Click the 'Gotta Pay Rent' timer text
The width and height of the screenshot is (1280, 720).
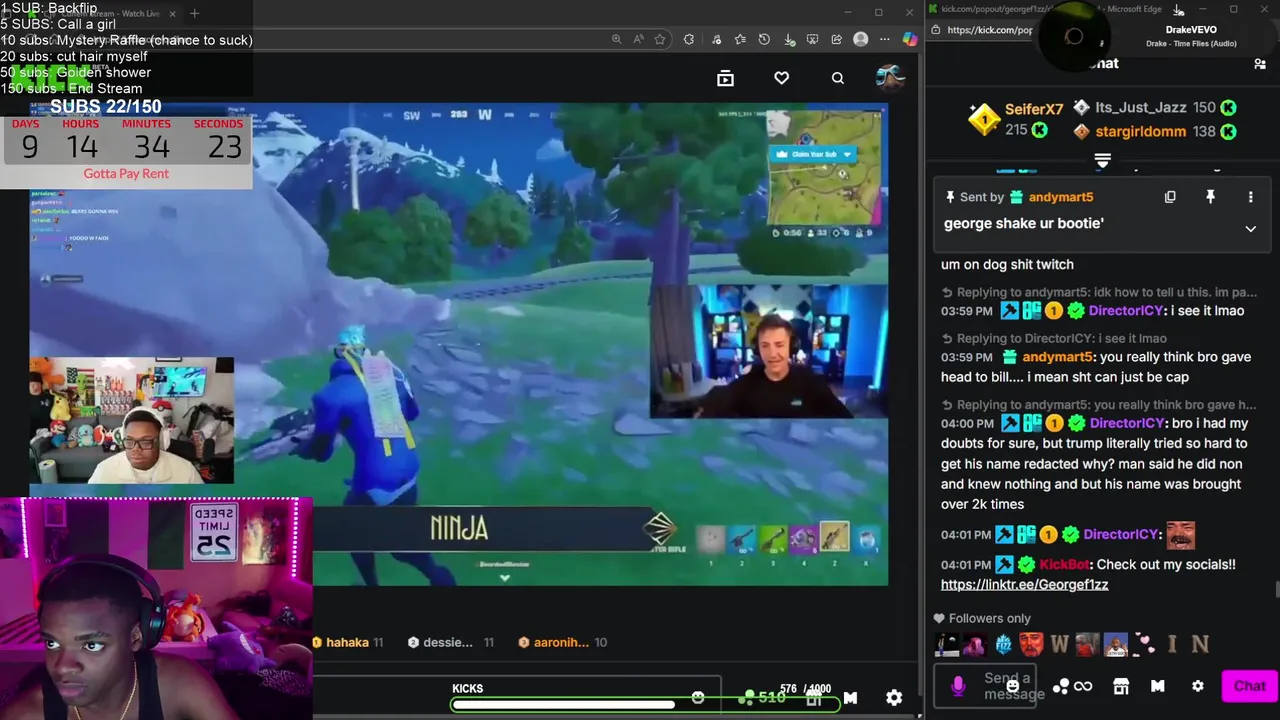click(126, 173)
